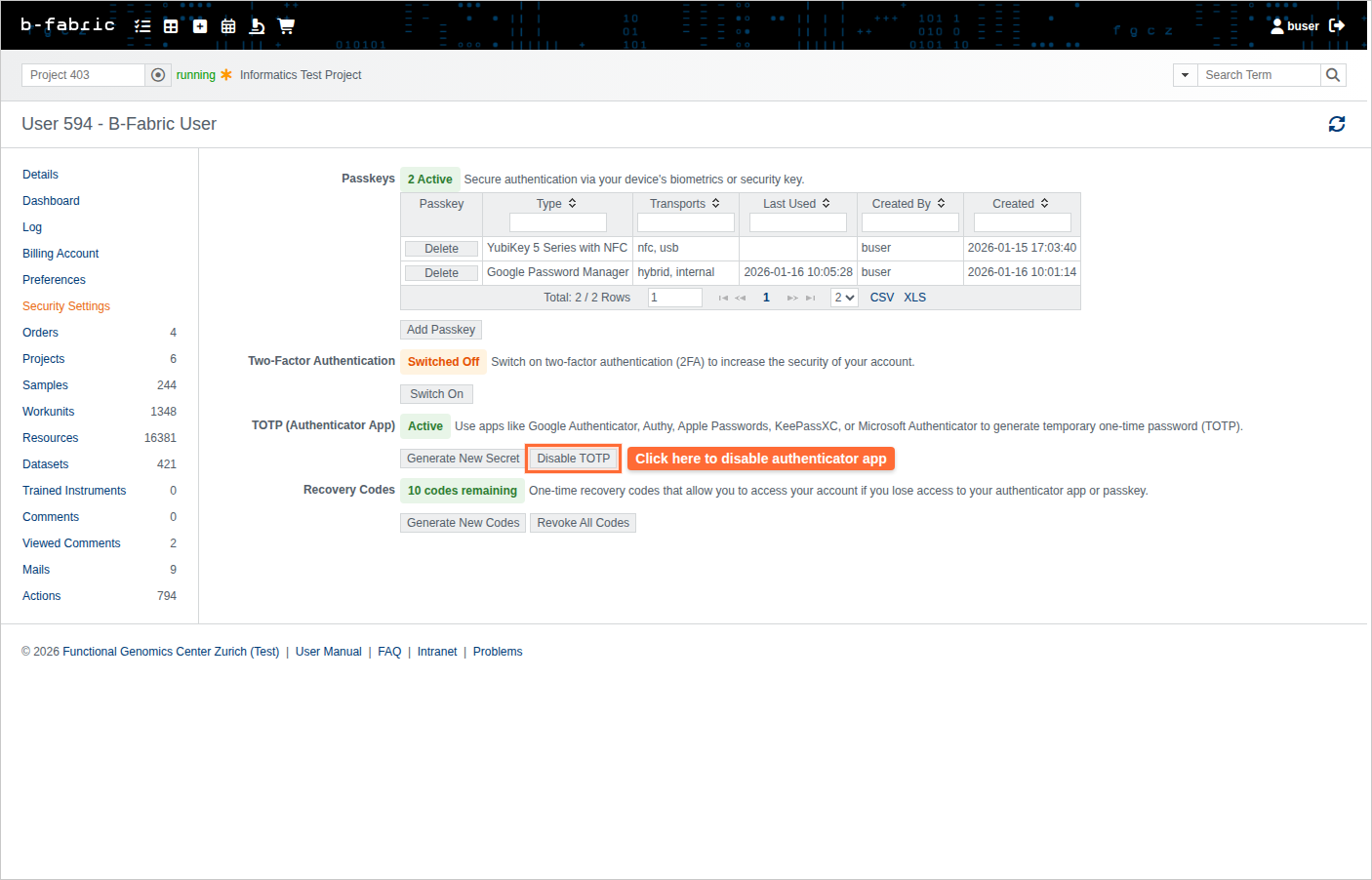
Task: Click Disable TOTP button
Action: point(573,459)
